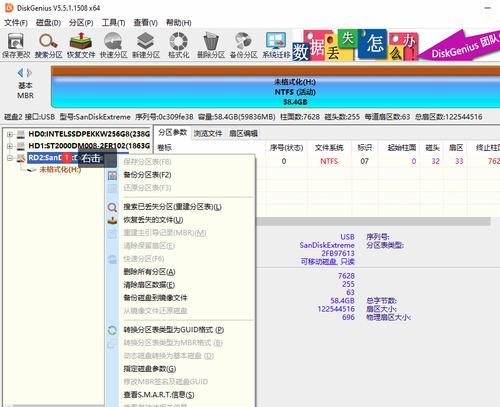Click the icon beside 转换分区表类型为GUID格式
The width and height of the screenshot is (500, 407).
[112, 330]
